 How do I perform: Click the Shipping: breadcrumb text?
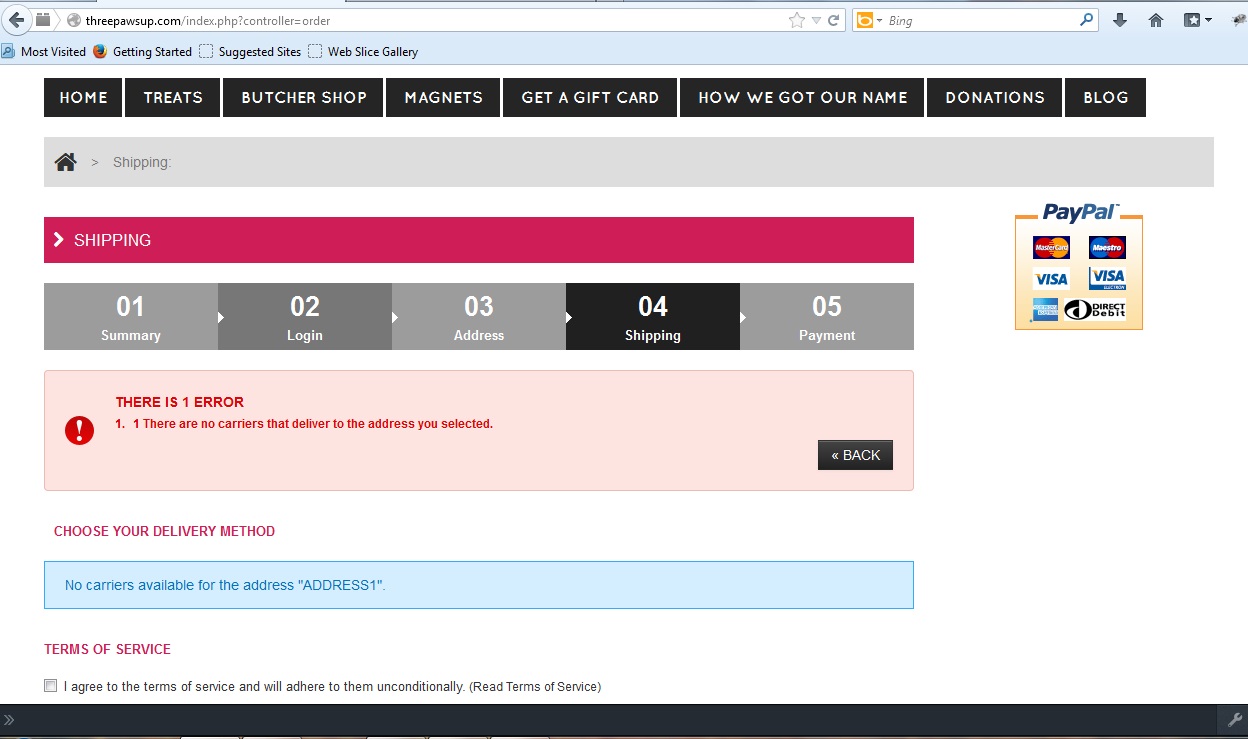pos(142,162)
